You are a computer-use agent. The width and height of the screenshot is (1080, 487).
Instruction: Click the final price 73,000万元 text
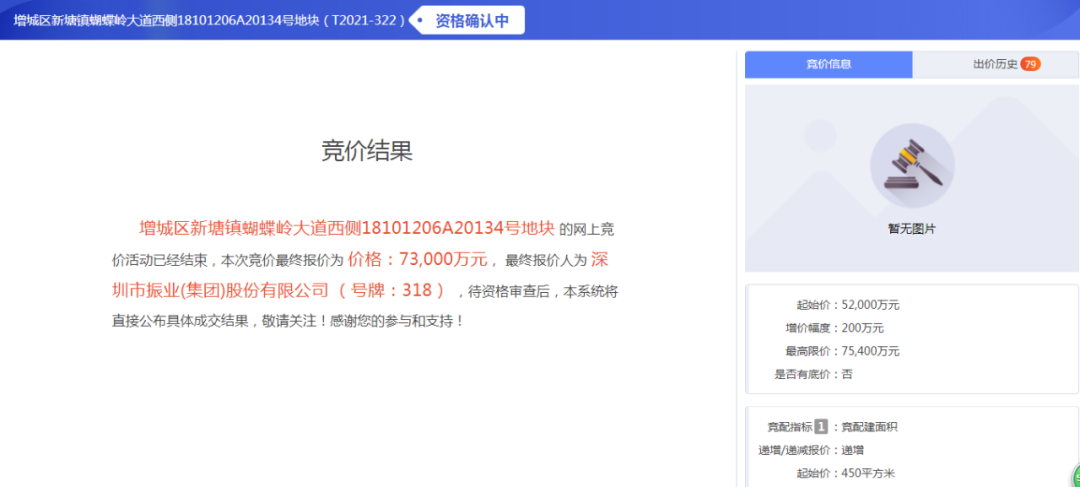[x=417, y=260]
